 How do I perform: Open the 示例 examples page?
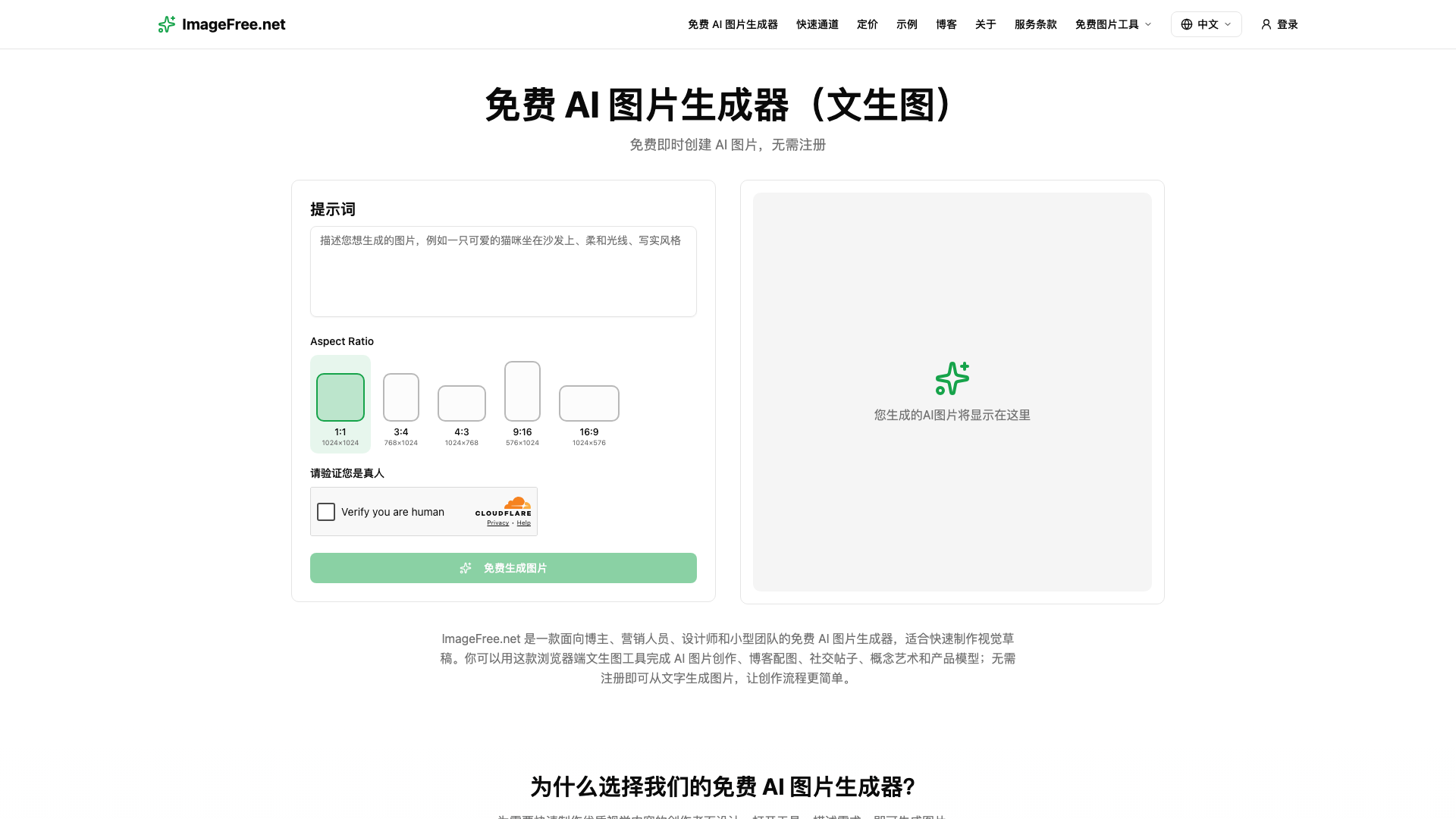907,24
